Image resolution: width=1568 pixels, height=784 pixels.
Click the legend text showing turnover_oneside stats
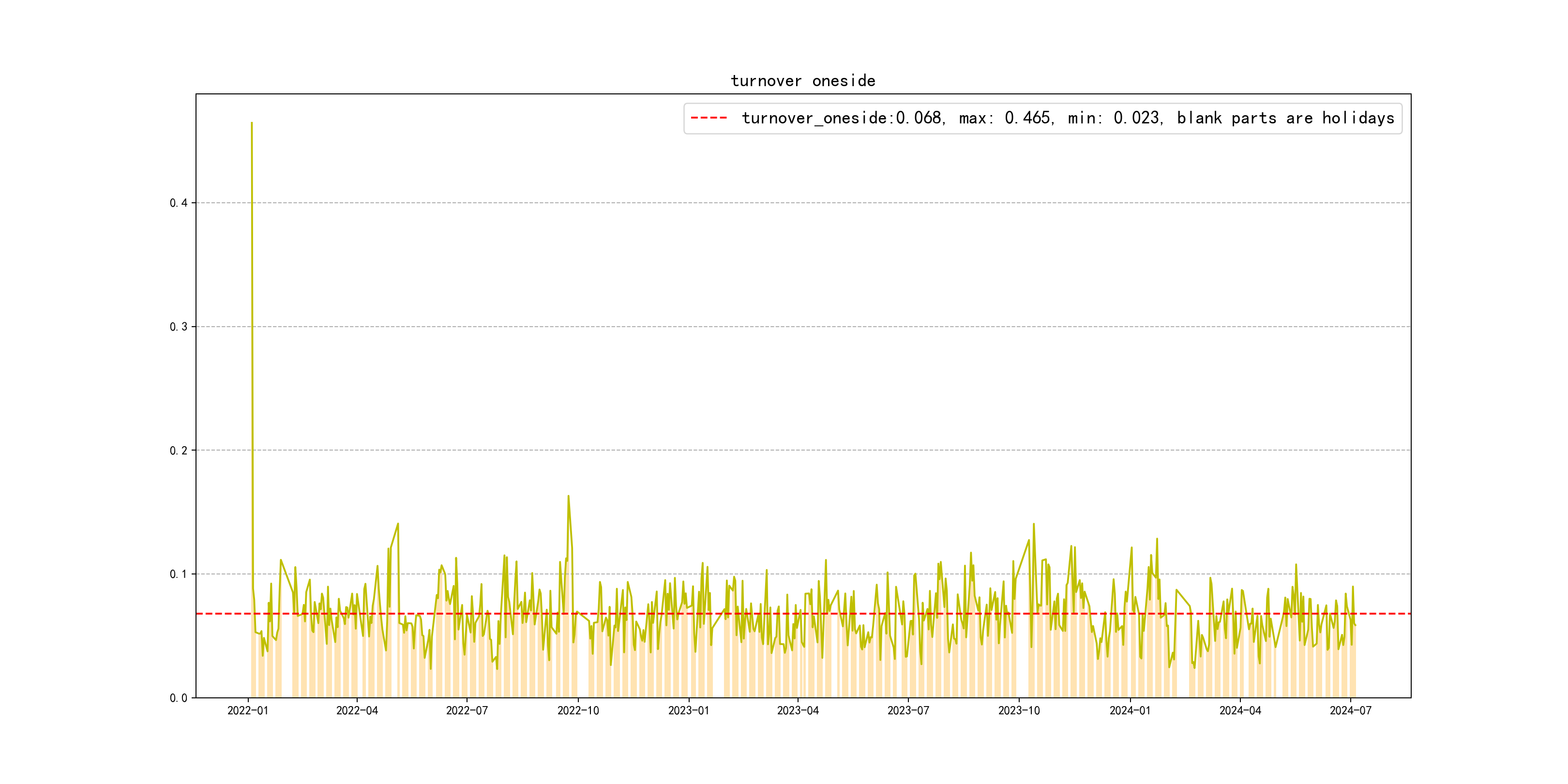(x=1068, y=118)
